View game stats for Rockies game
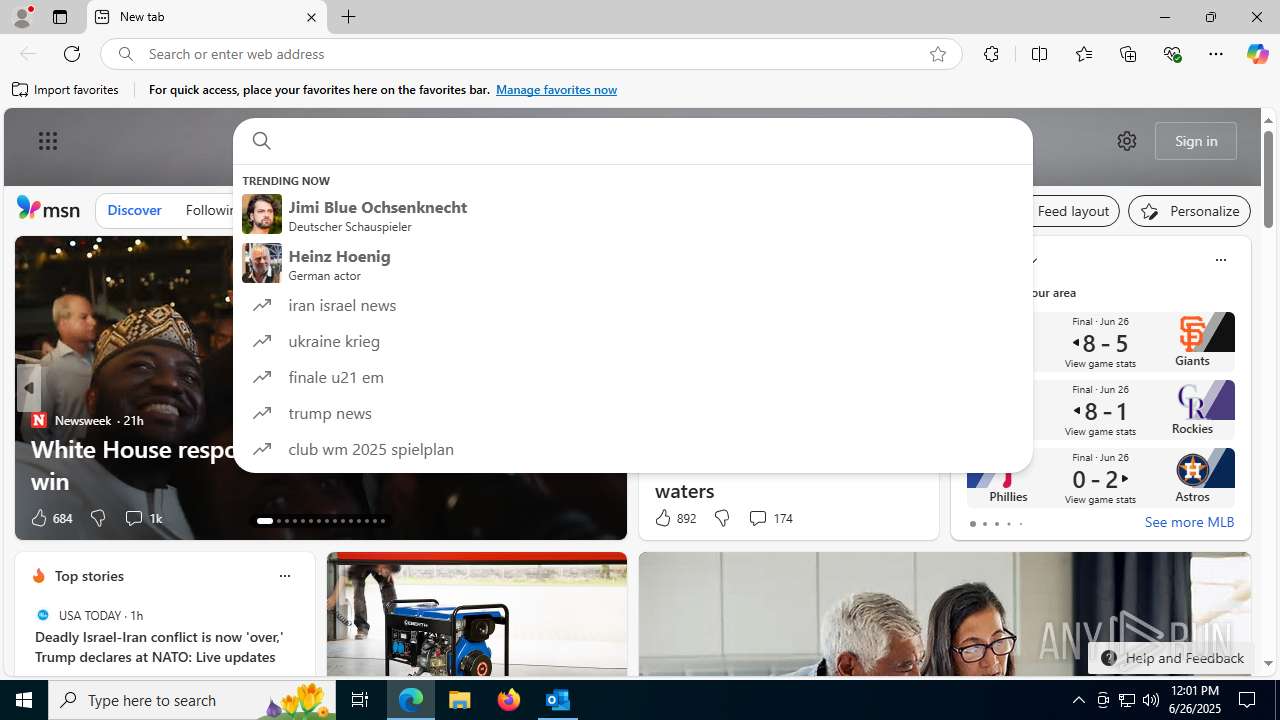Viewport: 1280px width, 720px height. [1100, 432]
